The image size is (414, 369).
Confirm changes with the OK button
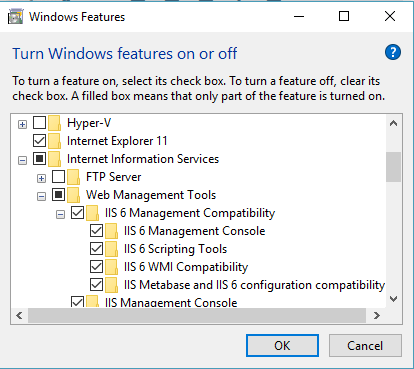282,346
